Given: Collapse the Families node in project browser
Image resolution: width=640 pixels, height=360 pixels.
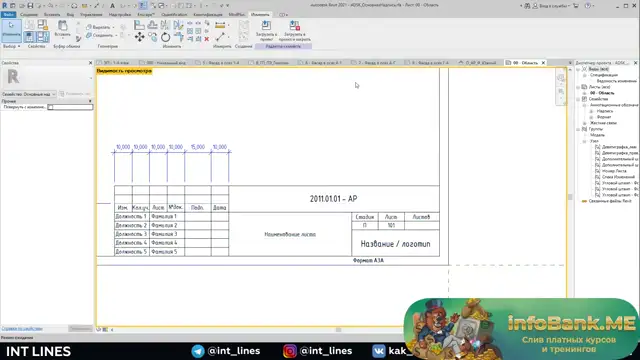Looking at the screenshot, I should (578, 99).
